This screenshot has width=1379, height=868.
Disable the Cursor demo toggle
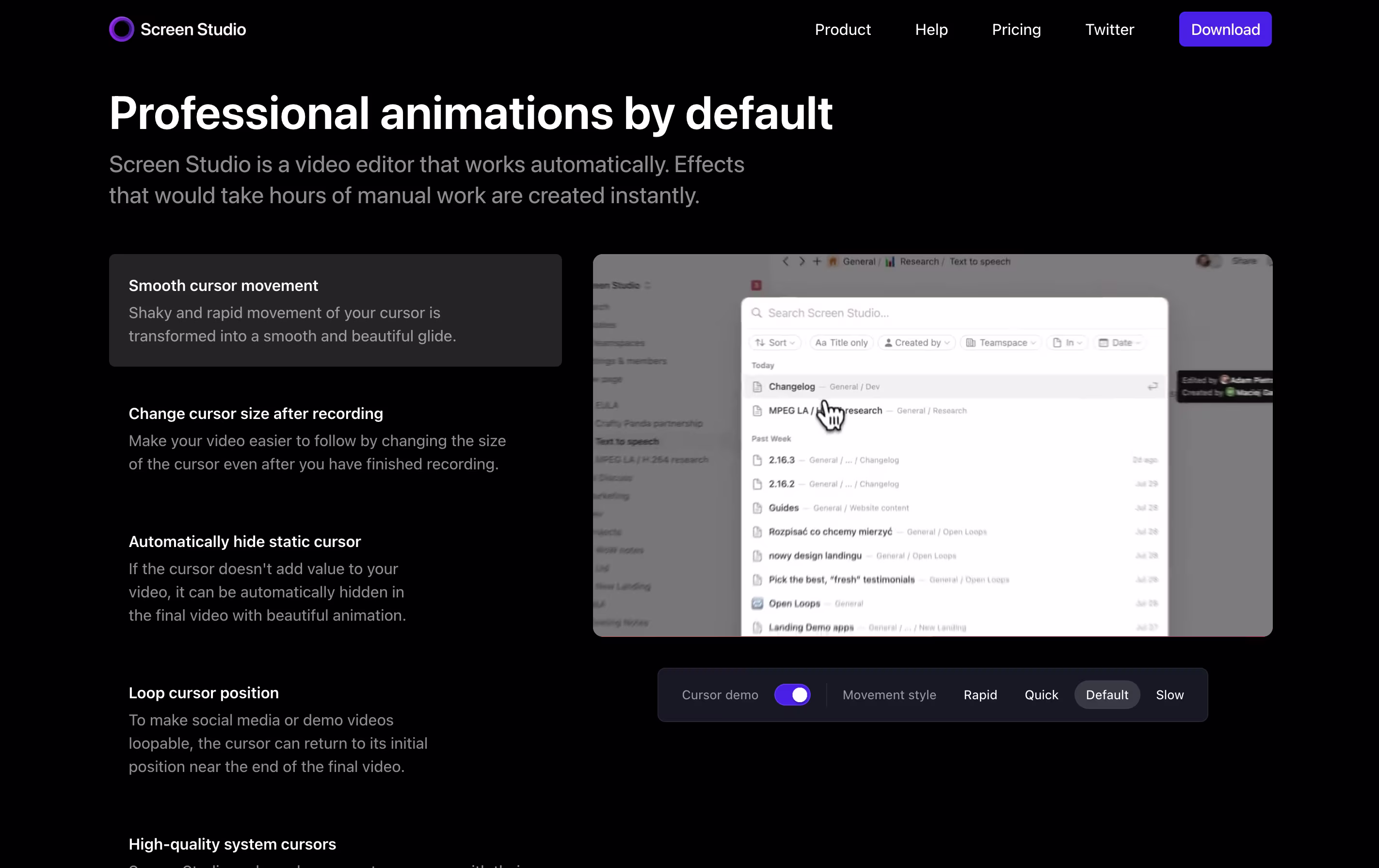click(793, 694)
